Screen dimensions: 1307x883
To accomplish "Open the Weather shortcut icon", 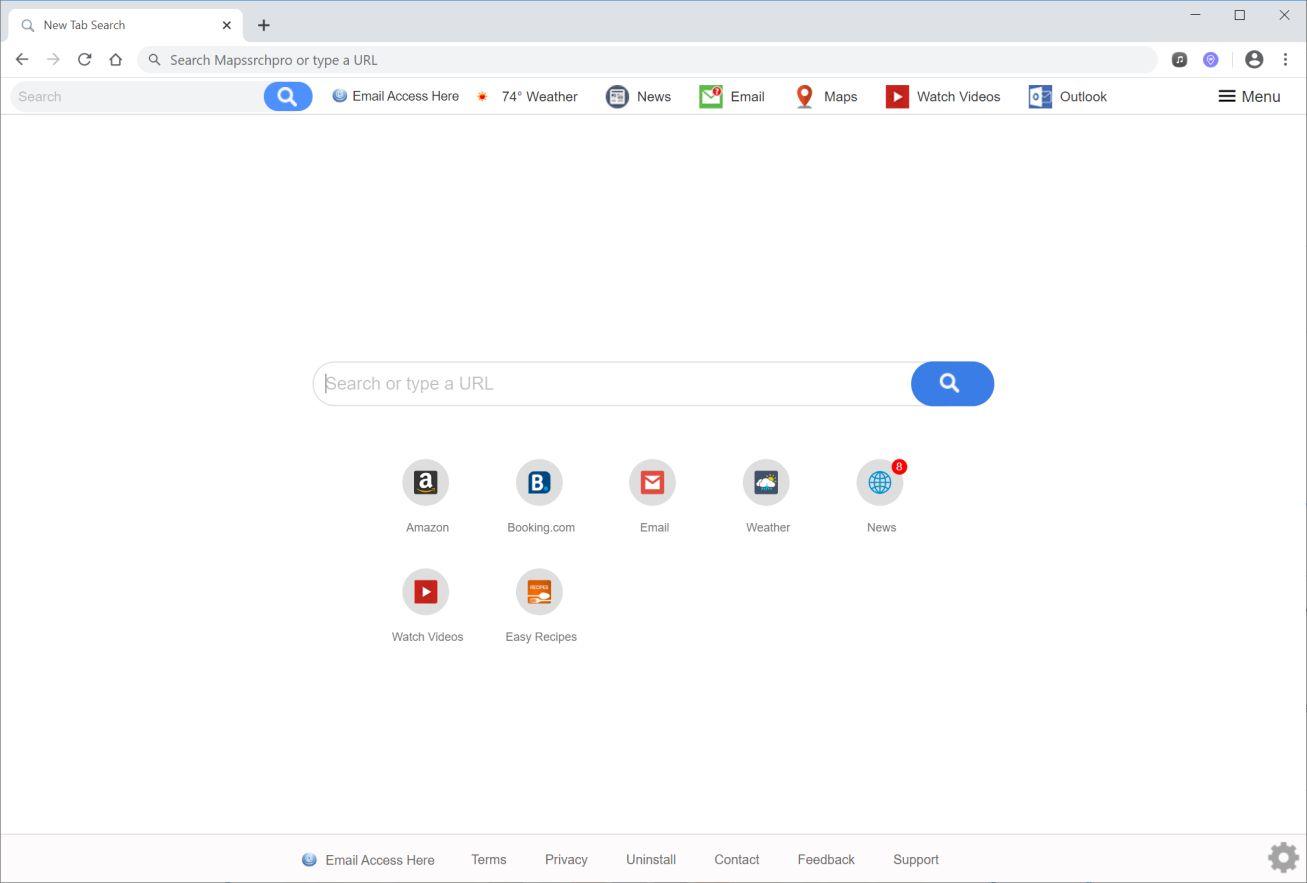I will 767,482.
